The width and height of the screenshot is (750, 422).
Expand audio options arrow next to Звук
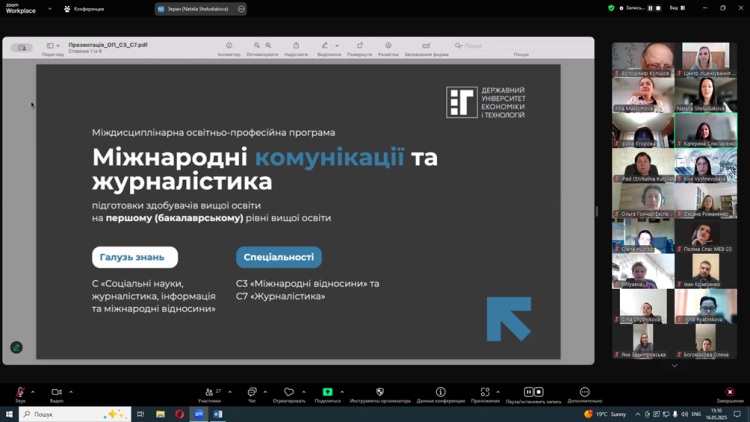coord(33,392)
